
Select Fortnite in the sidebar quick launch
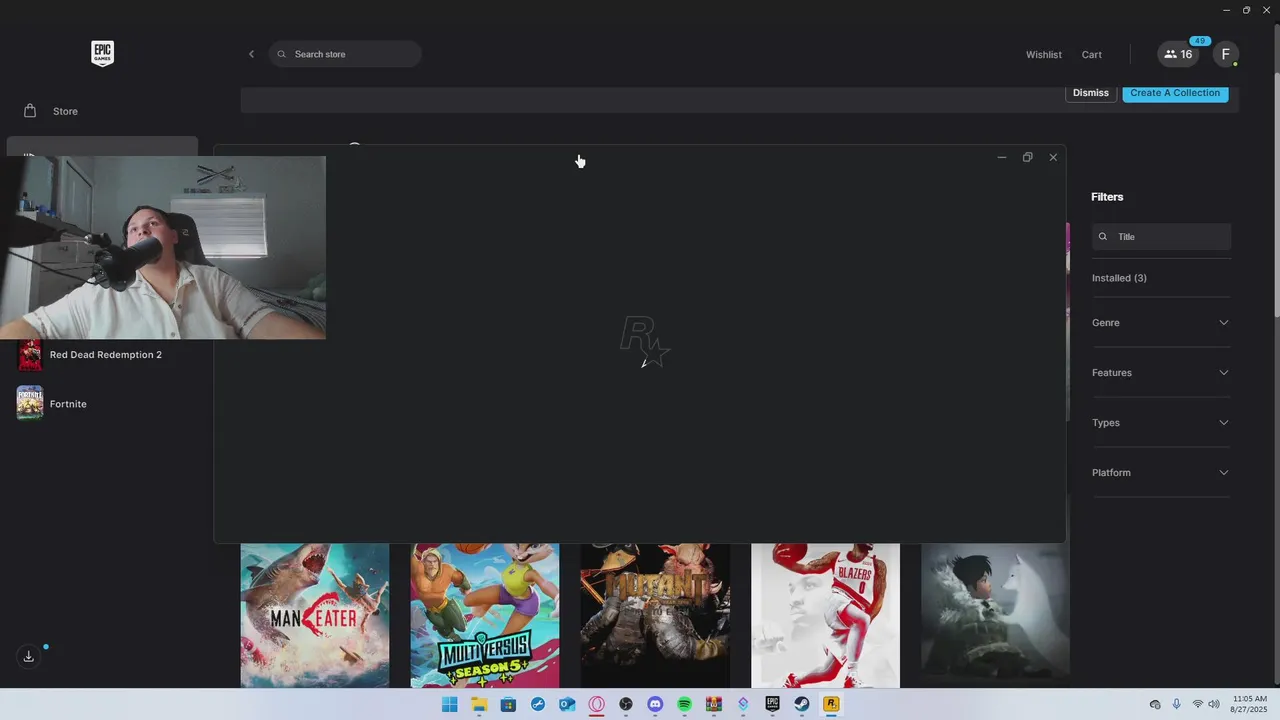(x=68, y=404)
